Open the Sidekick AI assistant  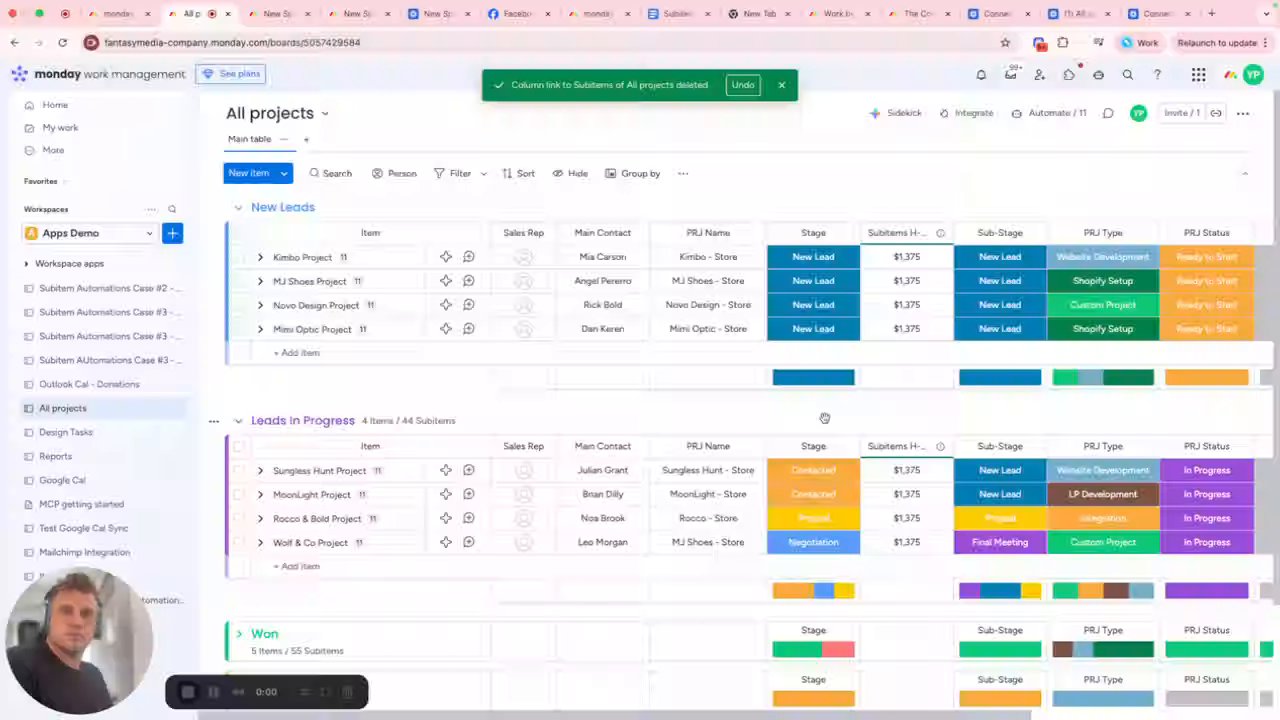(x=896, y=113)
